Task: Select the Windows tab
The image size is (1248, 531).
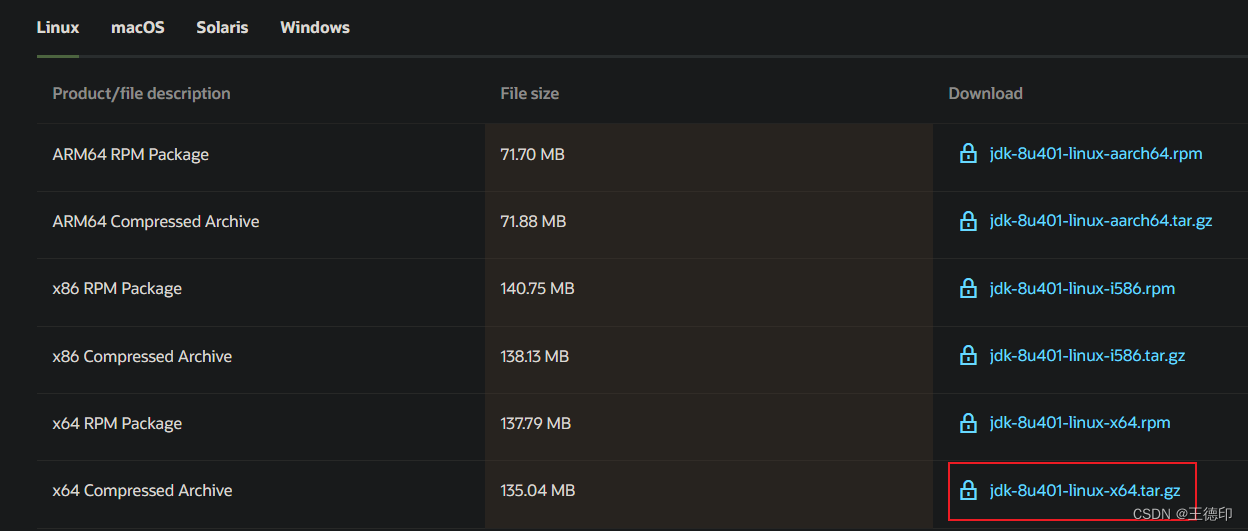Action: click(315, 27)
